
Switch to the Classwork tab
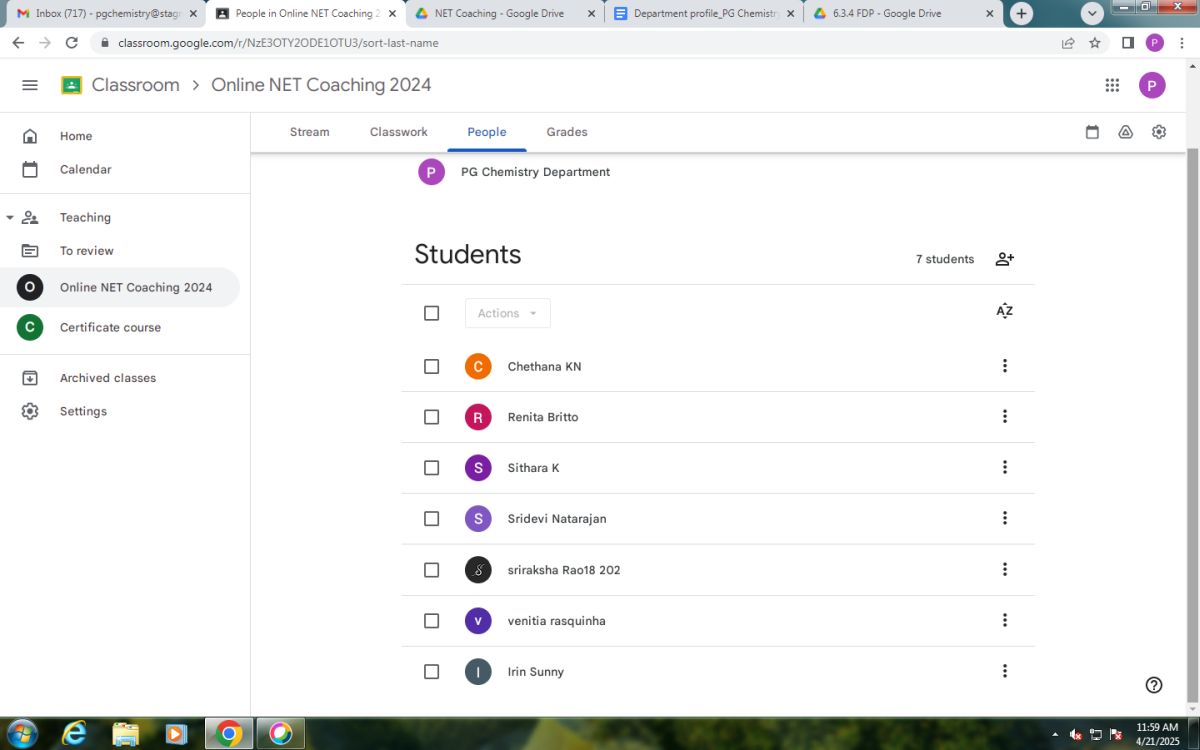click(x=398, y=132)
